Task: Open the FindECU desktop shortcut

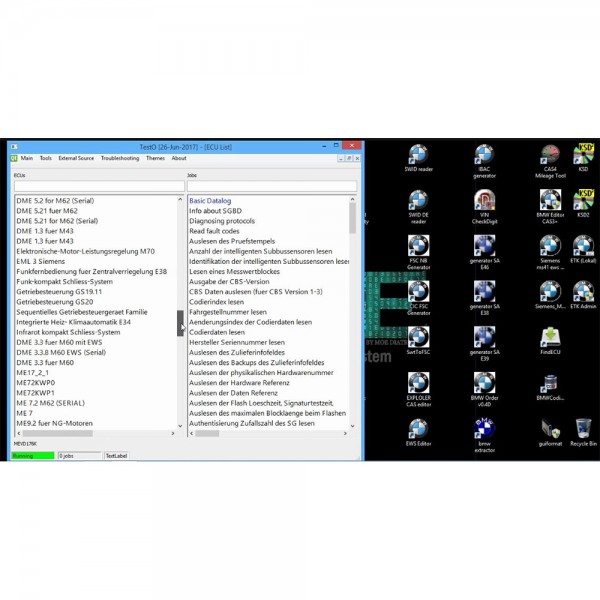Action: coord(549,337)
